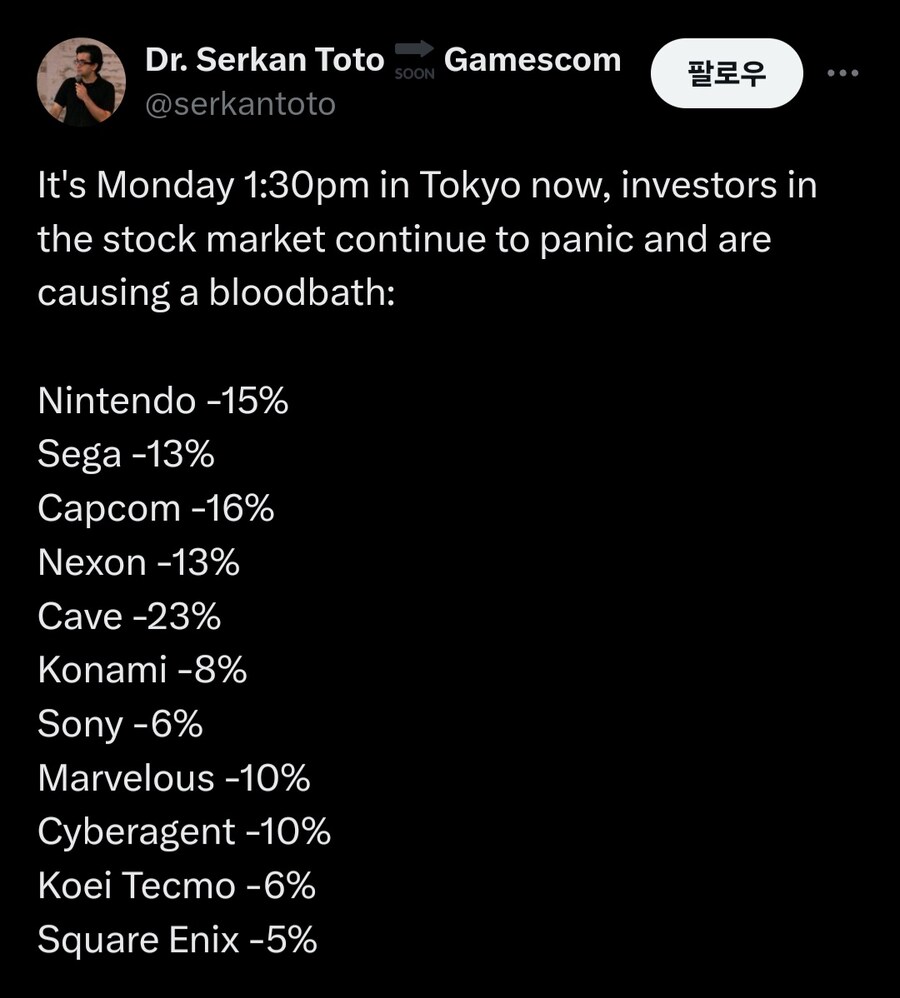Click the Nexon -13% line
Viewport: 900px width, 998px height.
(x=139, y=563)
